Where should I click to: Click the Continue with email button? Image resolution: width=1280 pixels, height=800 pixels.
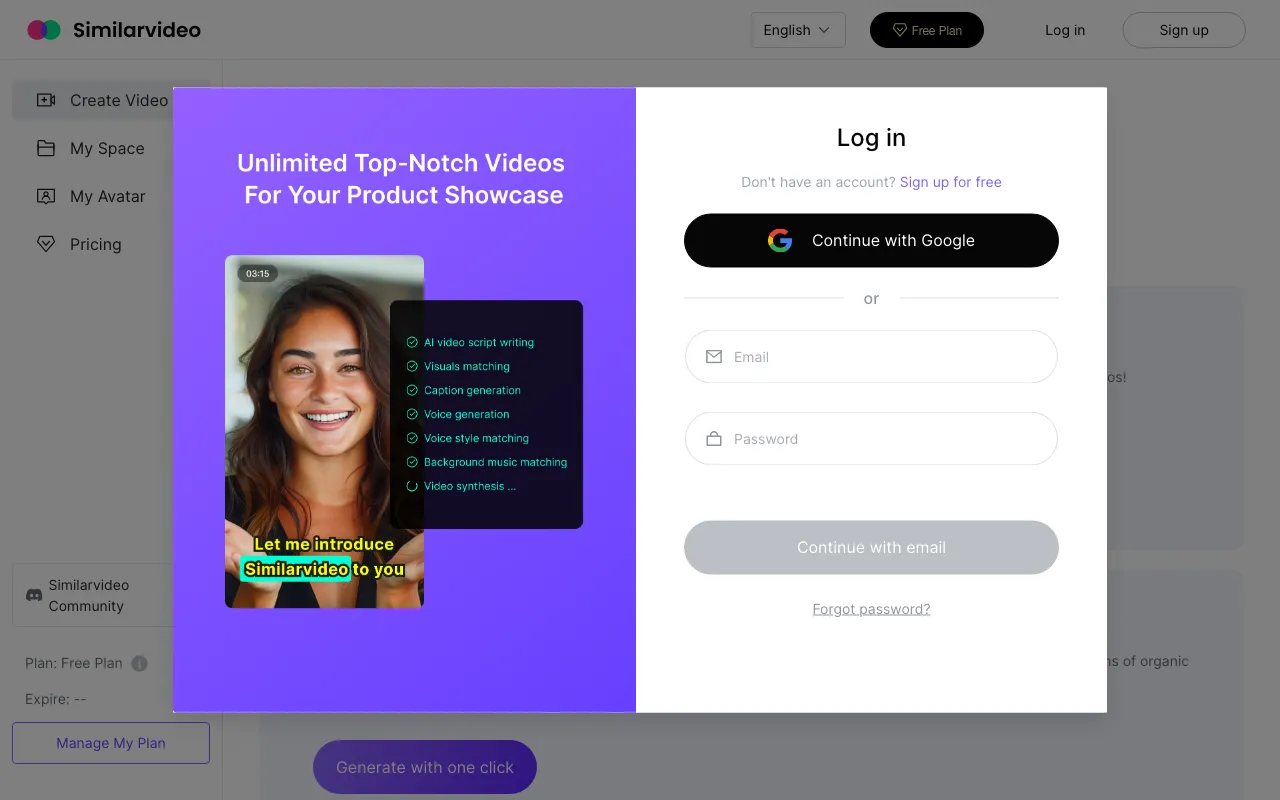tap(871, 547)
